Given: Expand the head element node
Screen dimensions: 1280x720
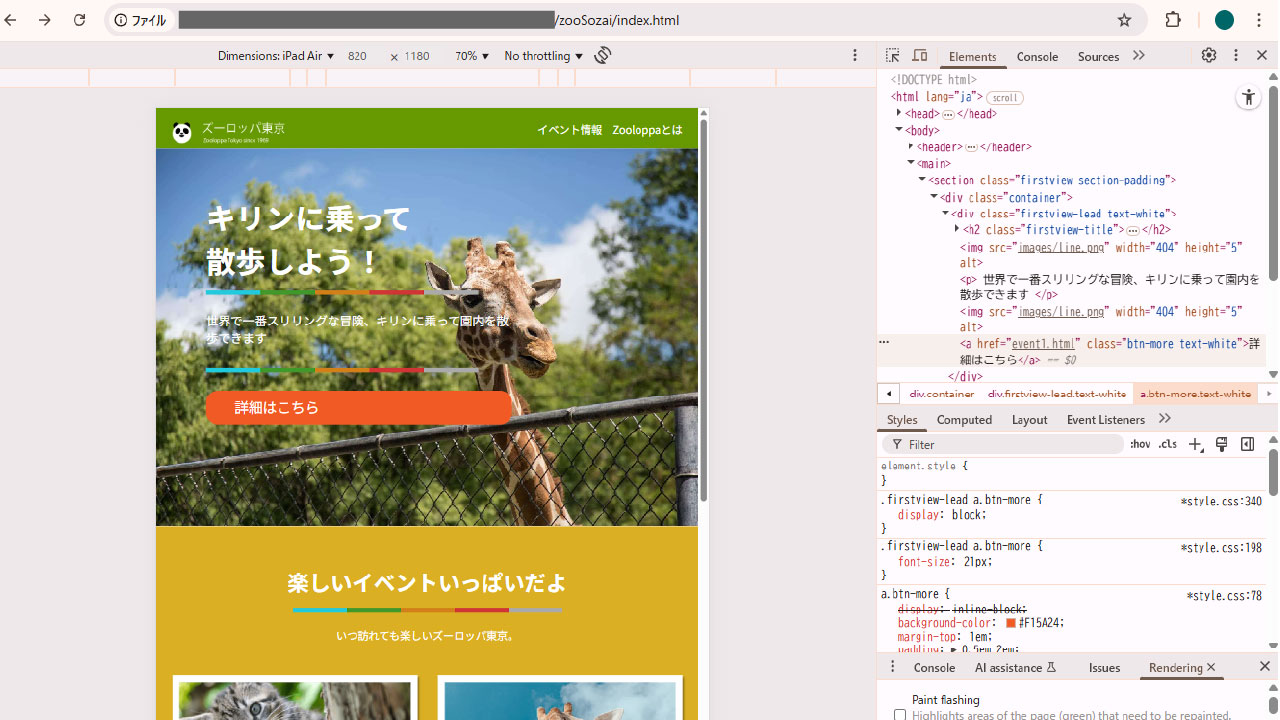Looking at the screenshot, I should point(899,113).
